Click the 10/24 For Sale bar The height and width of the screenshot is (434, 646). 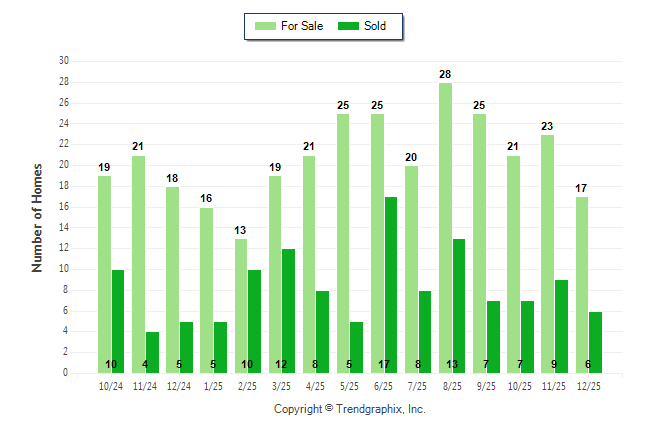(104, 274)
